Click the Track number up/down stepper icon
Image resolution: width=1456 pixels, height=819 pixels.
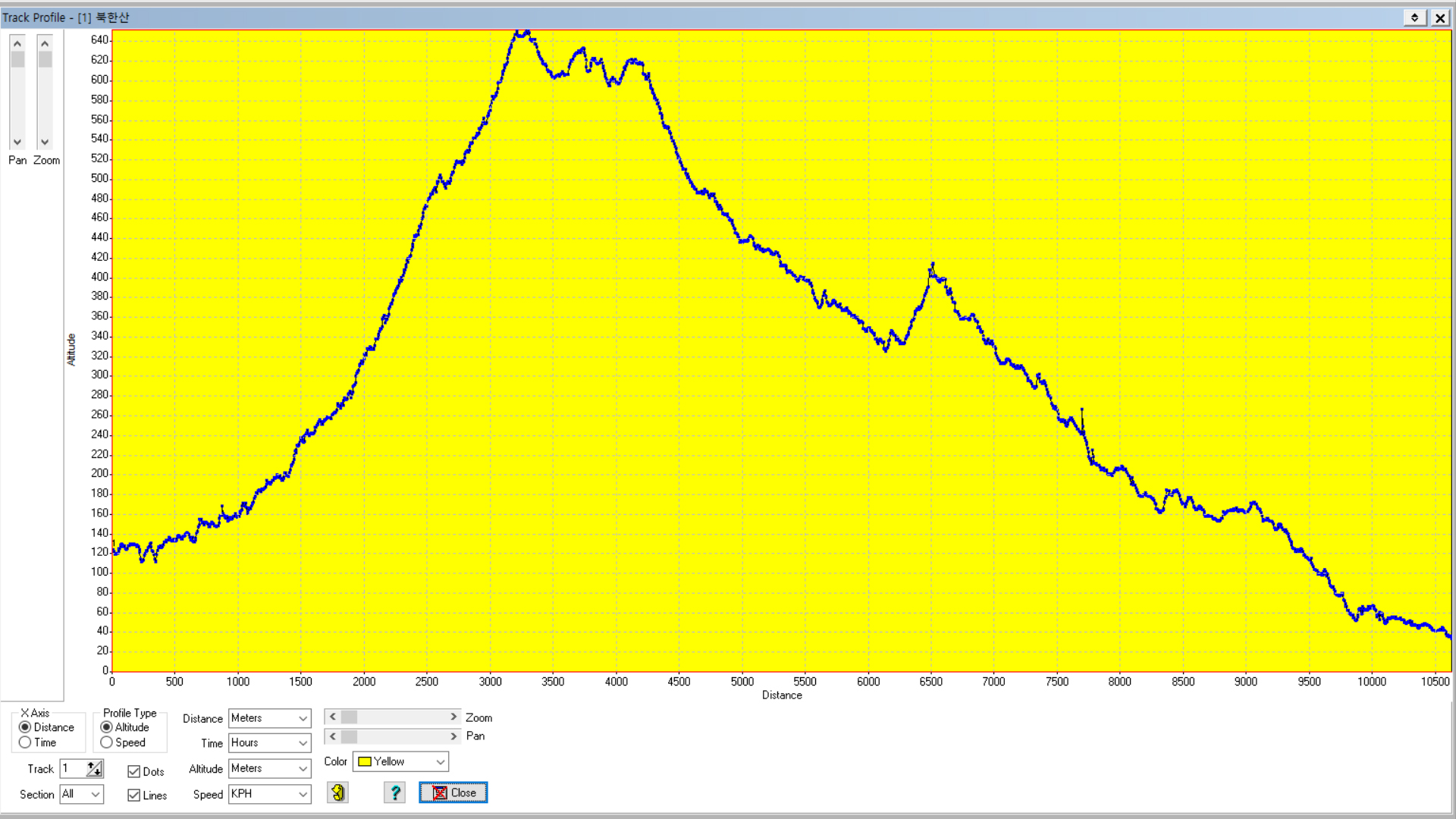(94, 769)
